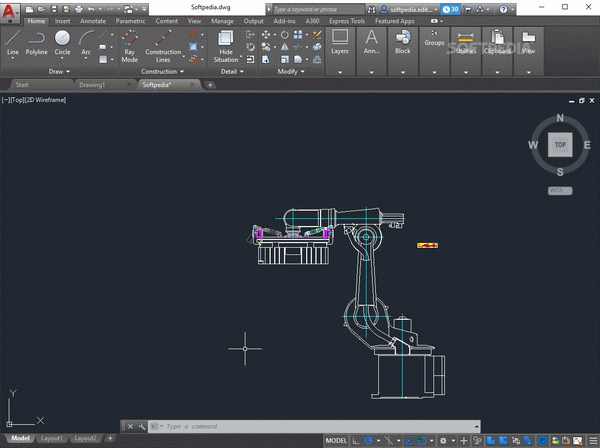600x448 pixels.
Task: Save the drawing using the floppy disk icon
Action: (54, 9)
